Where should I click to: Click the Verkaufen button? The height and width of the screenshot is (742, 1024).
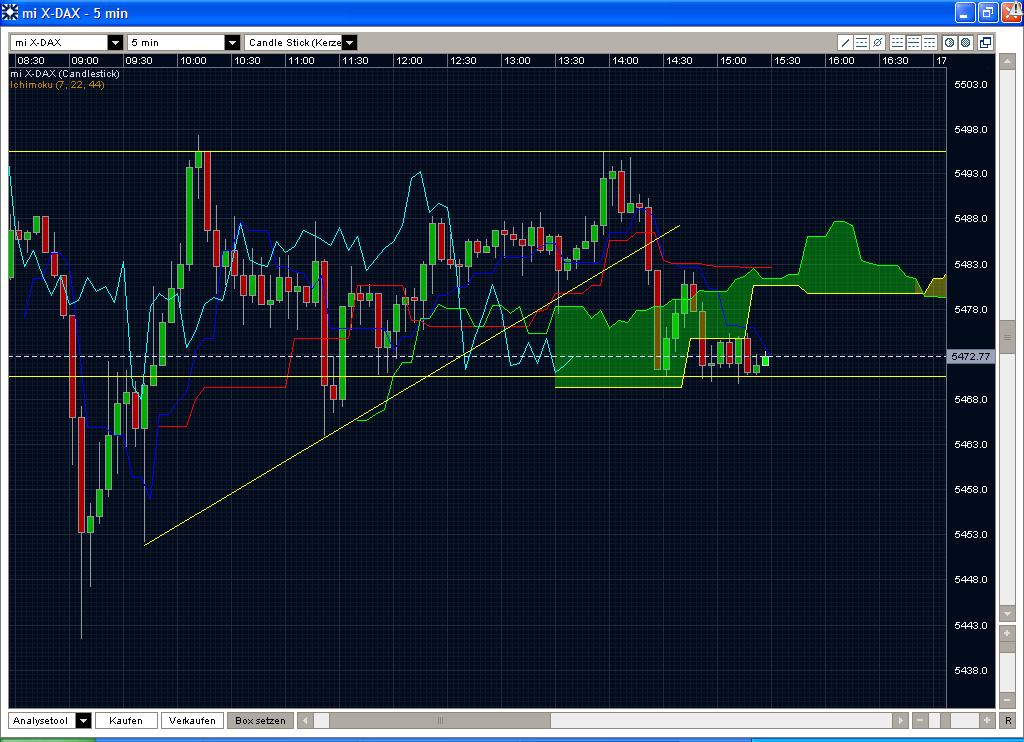[x=192, y=720]
